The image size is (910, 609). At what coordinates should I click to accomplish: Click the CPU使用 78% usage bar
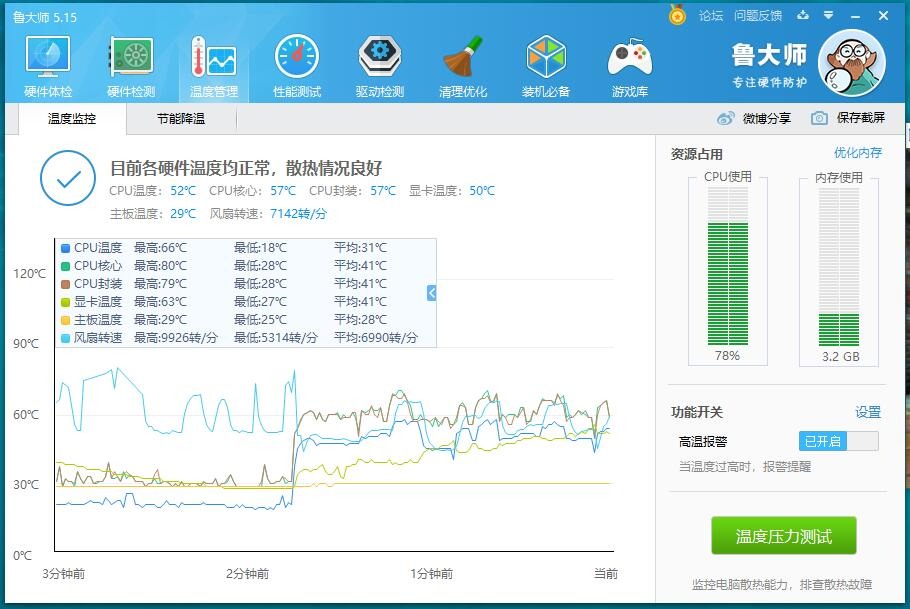tap(728, 266)
